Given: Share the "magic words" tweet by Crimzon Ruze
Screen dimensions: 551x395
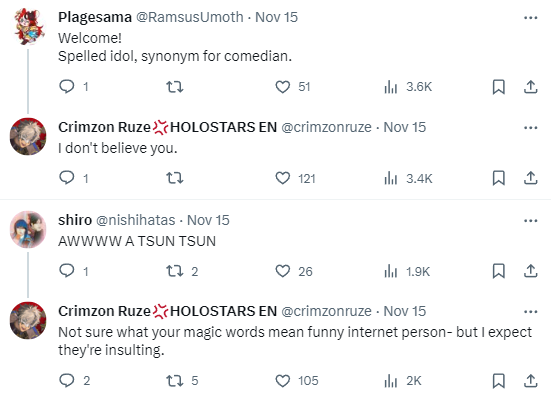Looking at the screenshot, I should pyautogui.click(x=531, y=381).
